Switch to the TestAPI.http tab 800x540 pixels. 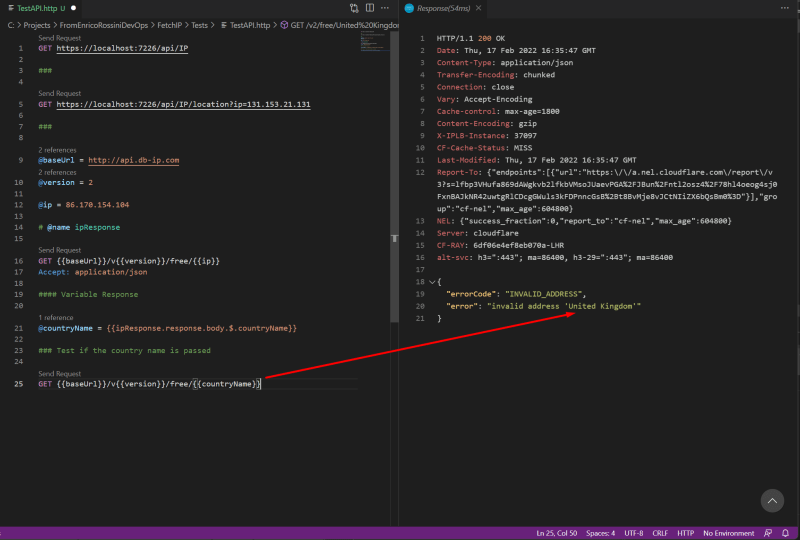(40, 8)
